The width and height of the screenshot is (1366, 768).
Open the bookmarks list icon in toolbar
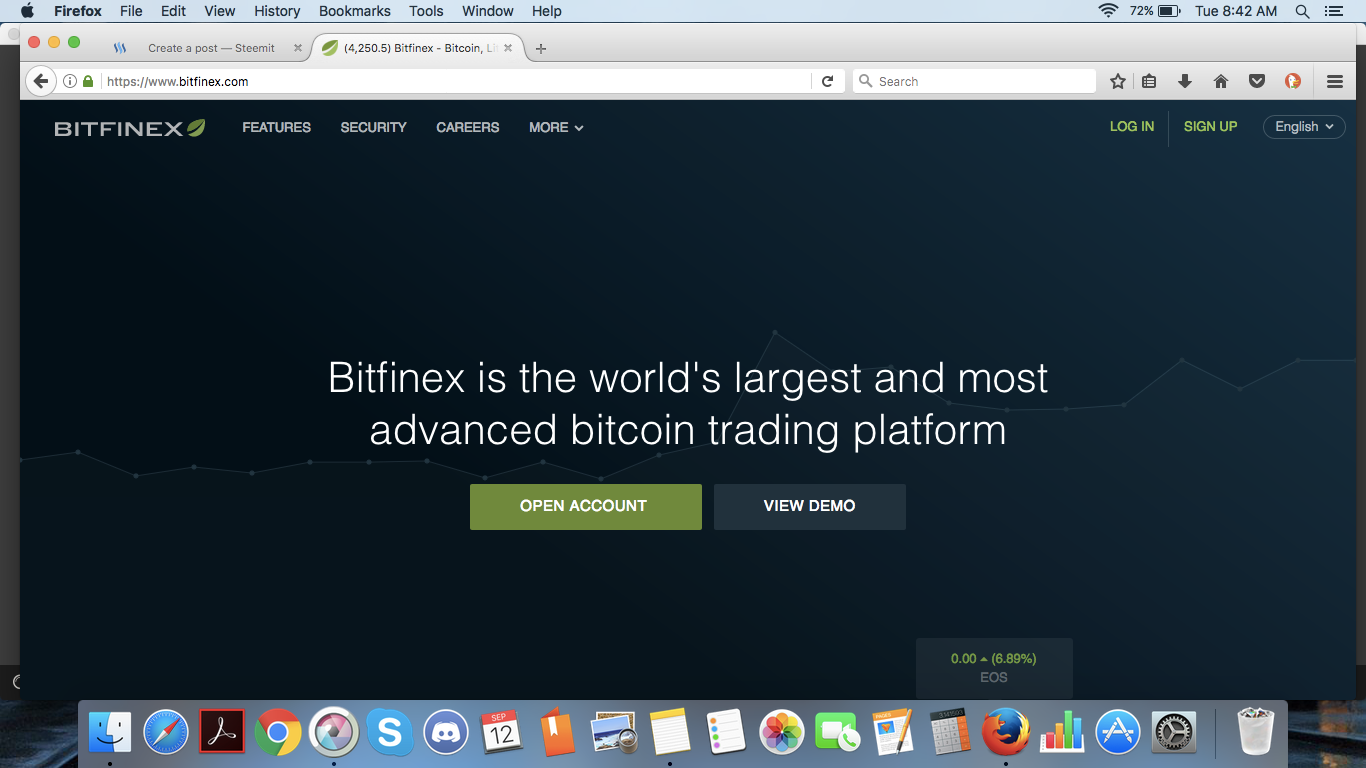click(x=1149, y=81)
